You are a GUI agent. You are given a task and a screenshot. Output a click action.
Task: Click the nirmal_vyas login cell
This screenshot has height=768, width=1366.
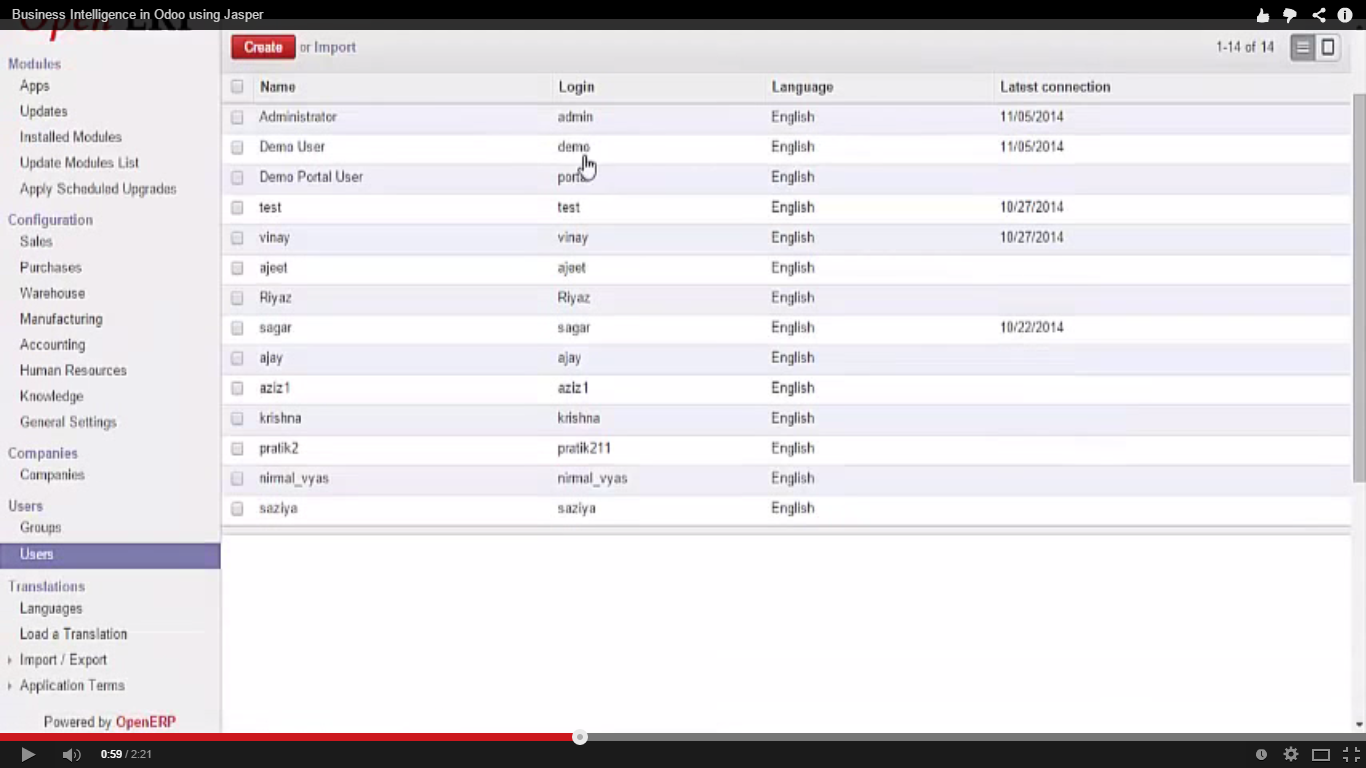(x=592, y=479)
